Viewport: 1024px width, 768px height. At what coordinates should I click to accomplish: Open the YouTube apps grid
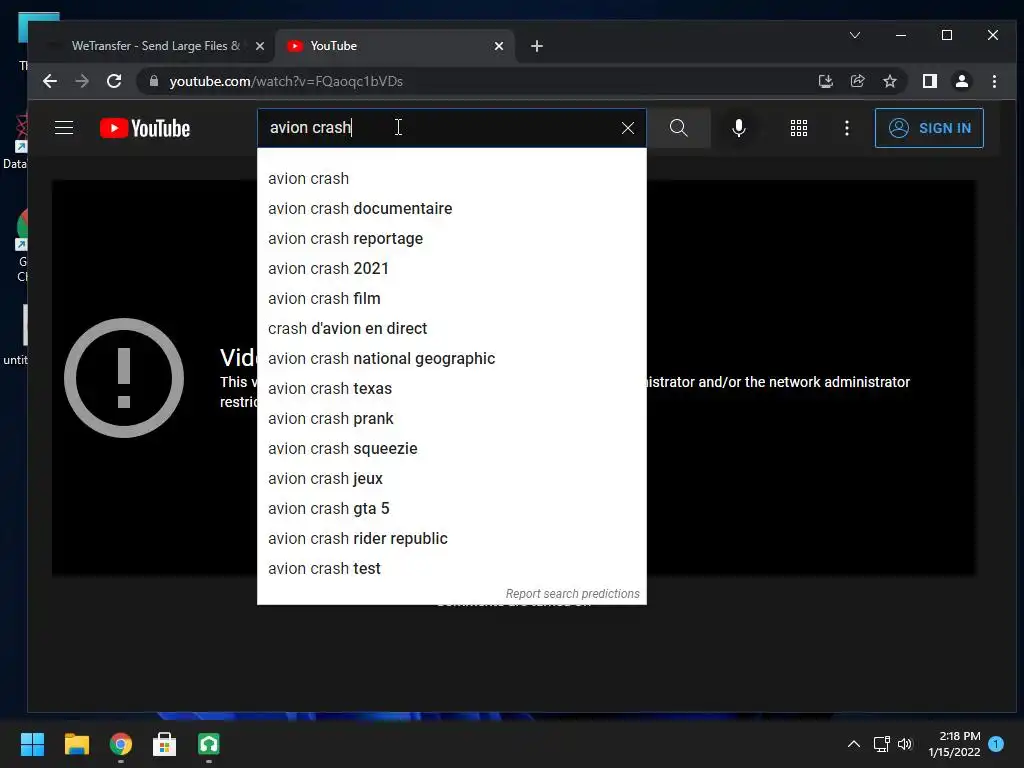click(x=799, y=128)
